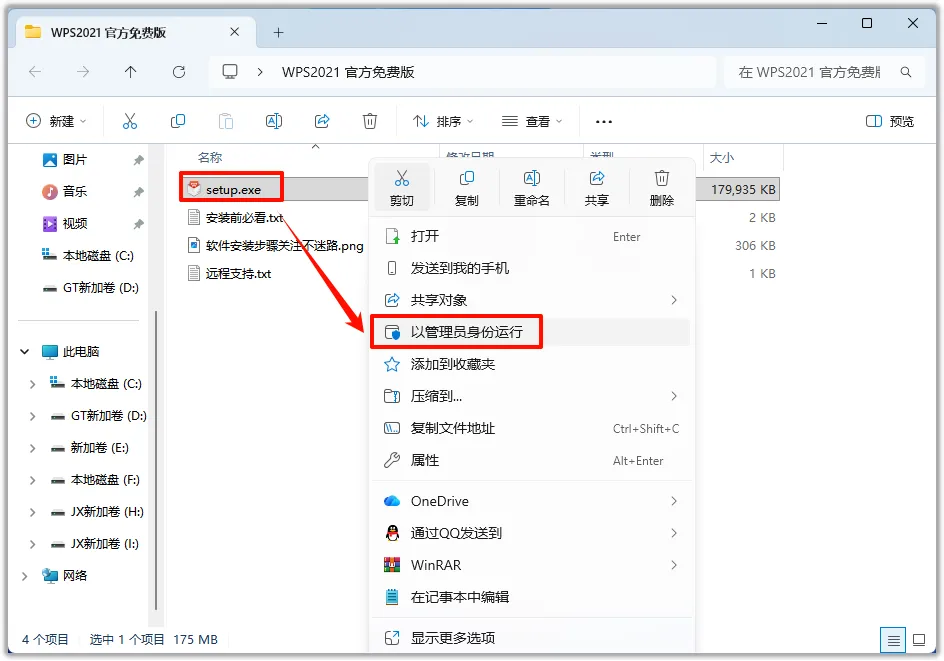Open the OneDrive submenu
944x661 pixels.
[532, 501]
